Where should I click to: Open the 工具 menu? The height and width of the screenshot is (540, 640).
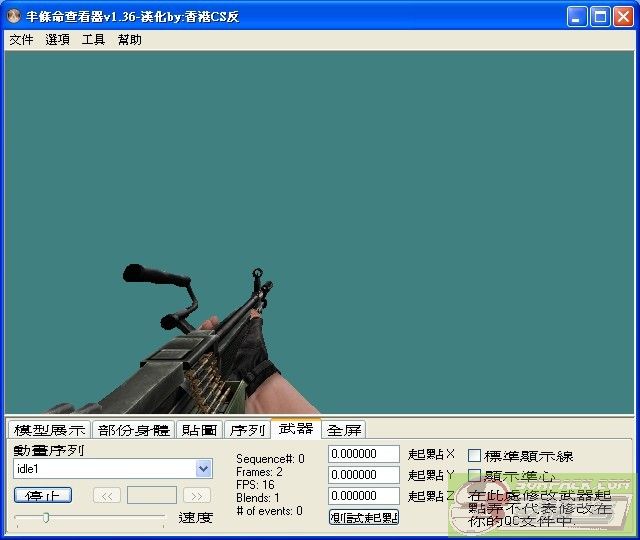(x=93, y=40)
